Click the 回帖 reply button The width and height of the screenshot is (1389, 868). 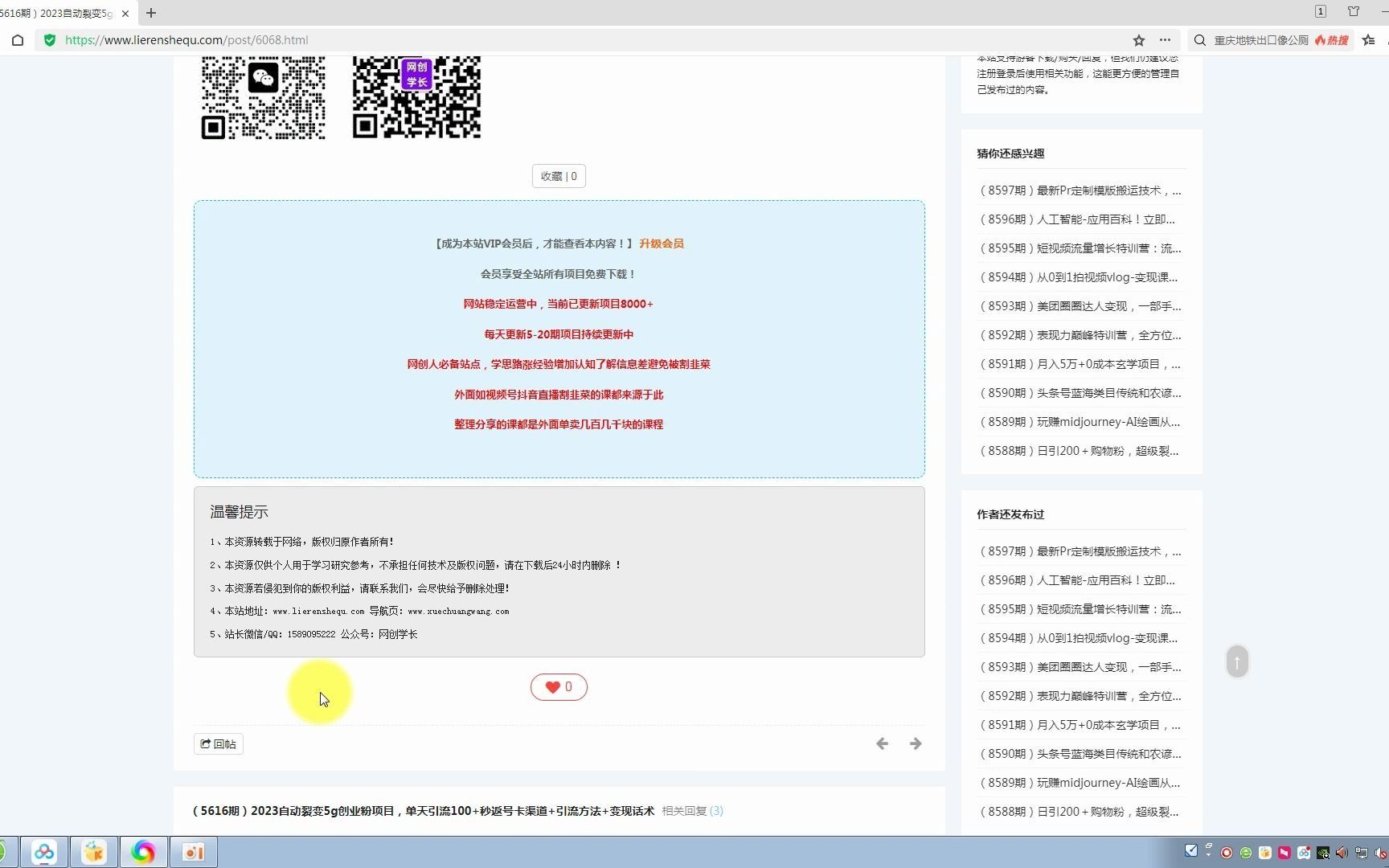(x=219, y=744)
